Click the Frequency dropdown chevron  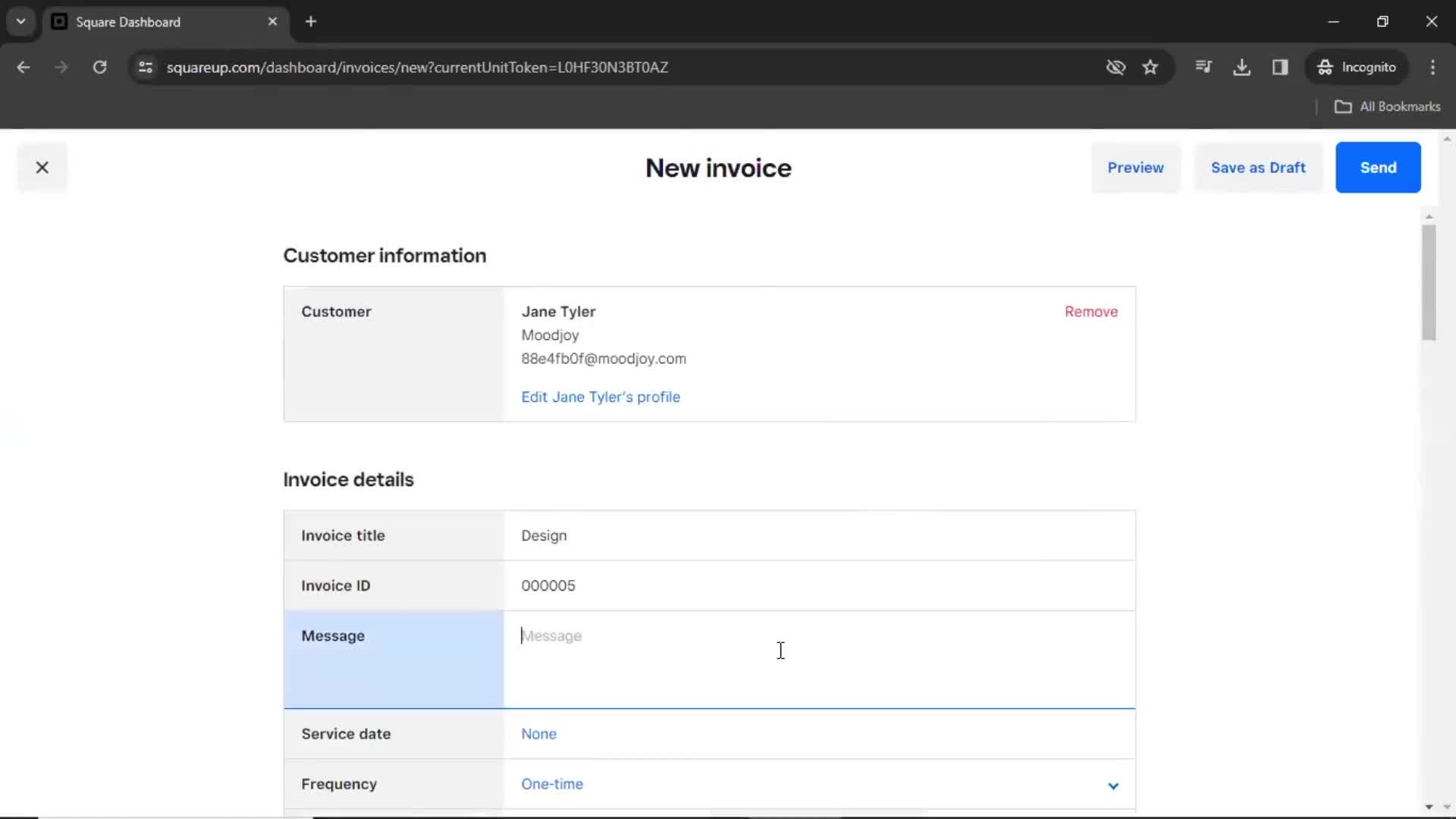[x=1112, y=786]
